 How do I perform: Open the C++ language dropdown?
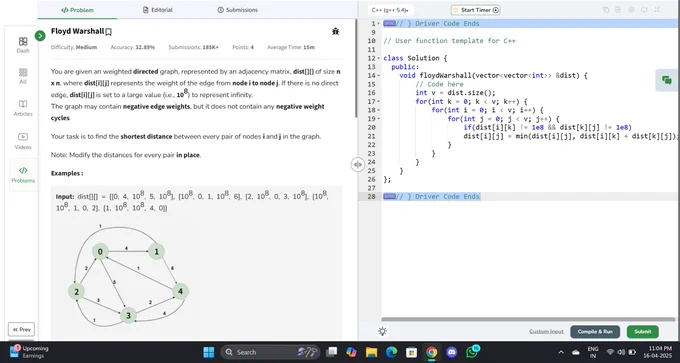pyautogui.click(x=390, y=10)
